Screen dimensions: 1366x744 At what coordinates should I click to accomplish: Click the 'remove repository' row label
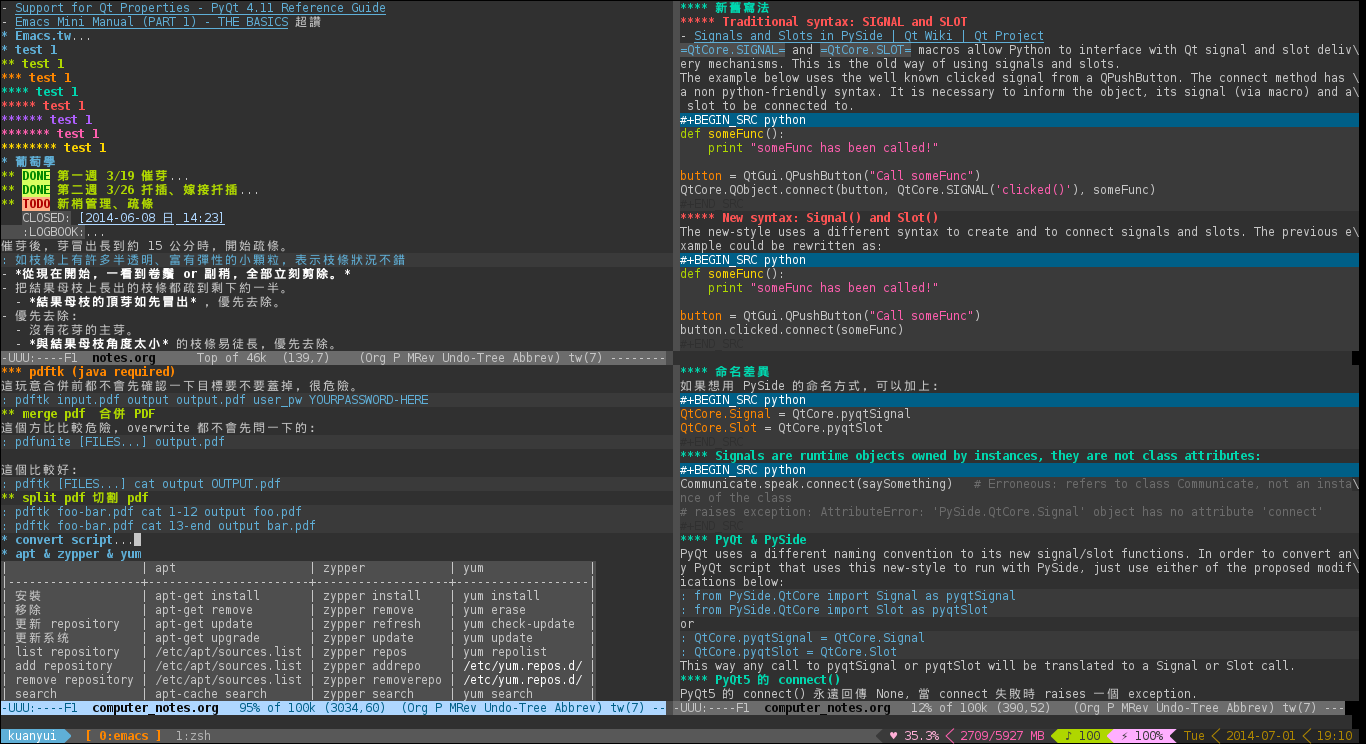click(74, 680)
